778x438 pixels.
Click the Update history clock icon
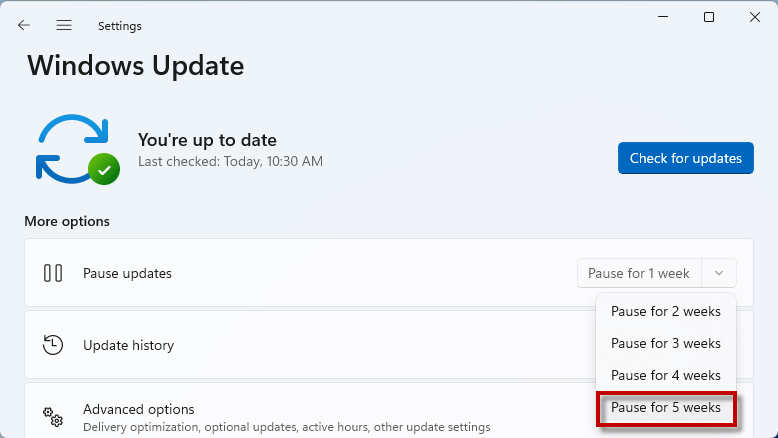53,345
